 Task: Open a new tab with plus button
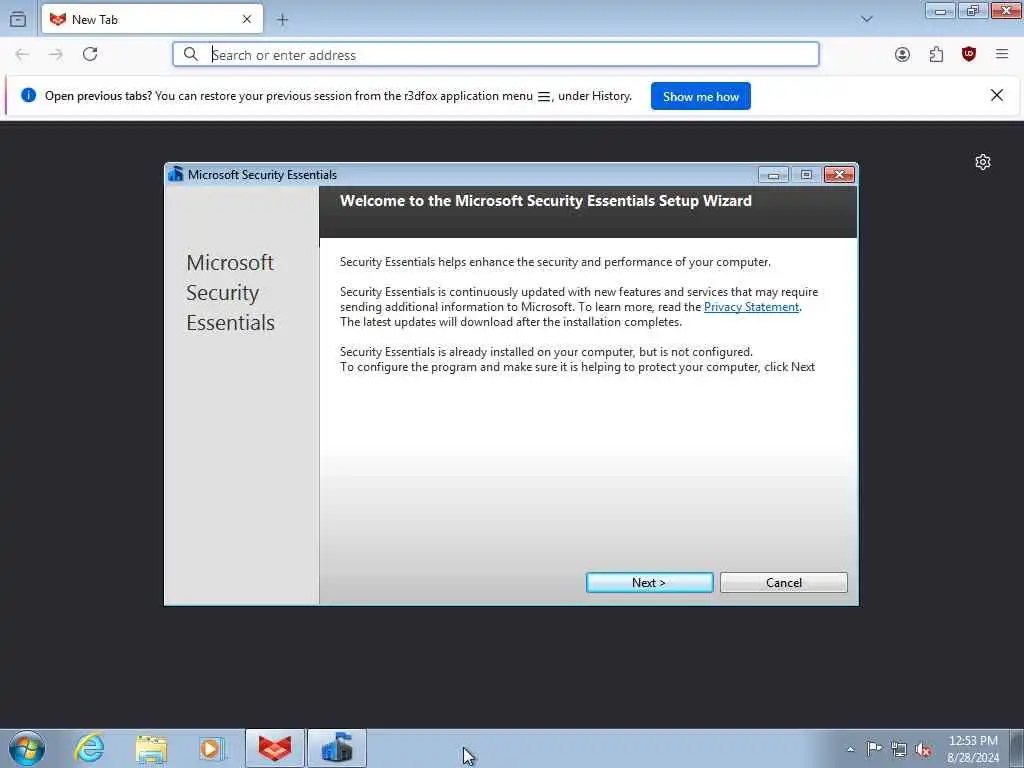[x=282, y=20]
